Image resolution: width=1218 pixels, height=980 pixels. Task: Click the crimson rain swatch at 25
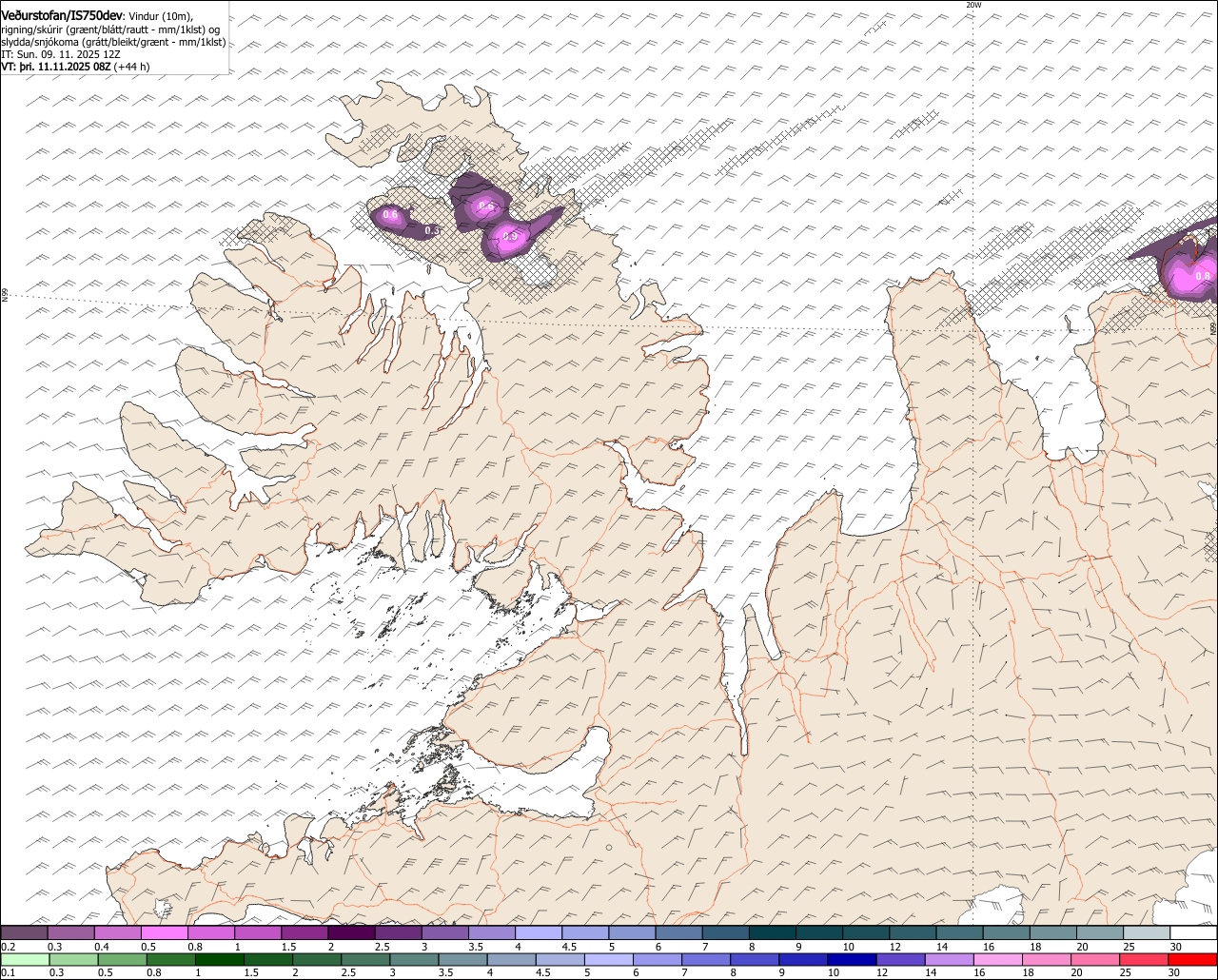tap(1145, 959)
